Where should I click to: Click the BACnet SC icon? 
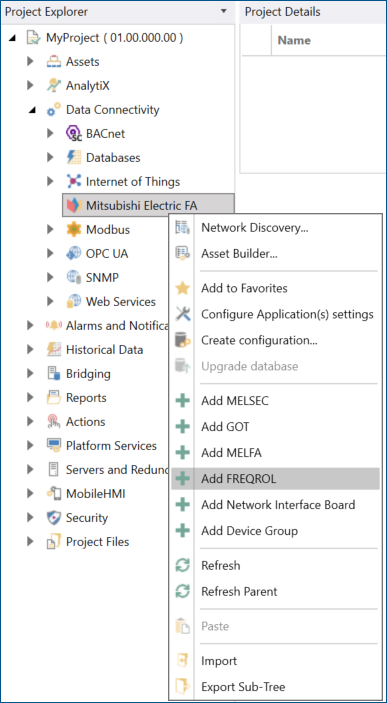(74, 134)
